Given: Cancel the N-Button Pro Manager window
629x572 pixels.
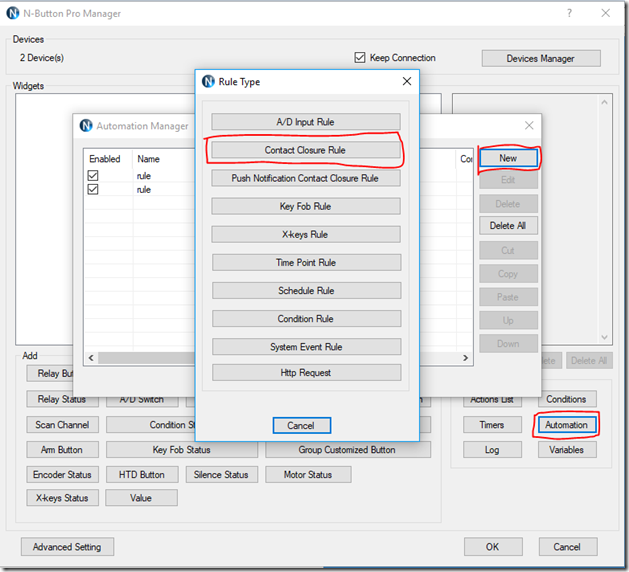Looking at the screenshot, I should point(568,547).
